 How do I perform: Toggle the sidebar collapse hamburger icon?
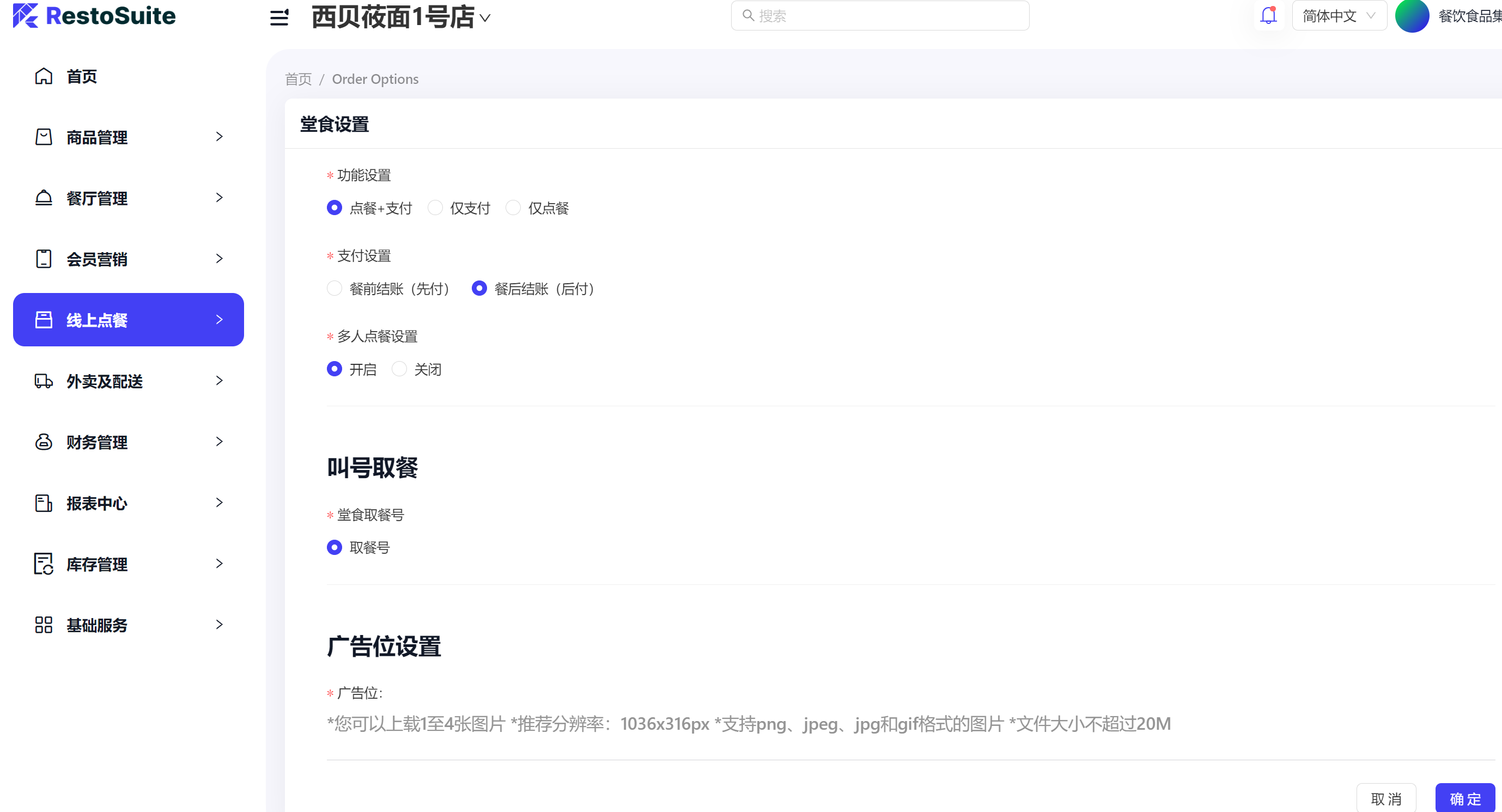click(279, 17)
